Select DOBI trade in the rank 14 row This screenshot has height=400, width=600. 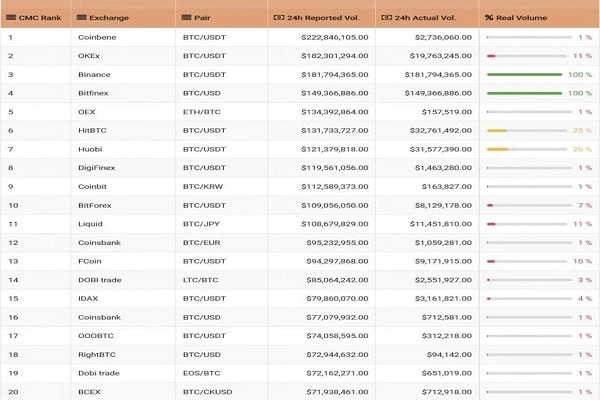[x=99, y=280]
